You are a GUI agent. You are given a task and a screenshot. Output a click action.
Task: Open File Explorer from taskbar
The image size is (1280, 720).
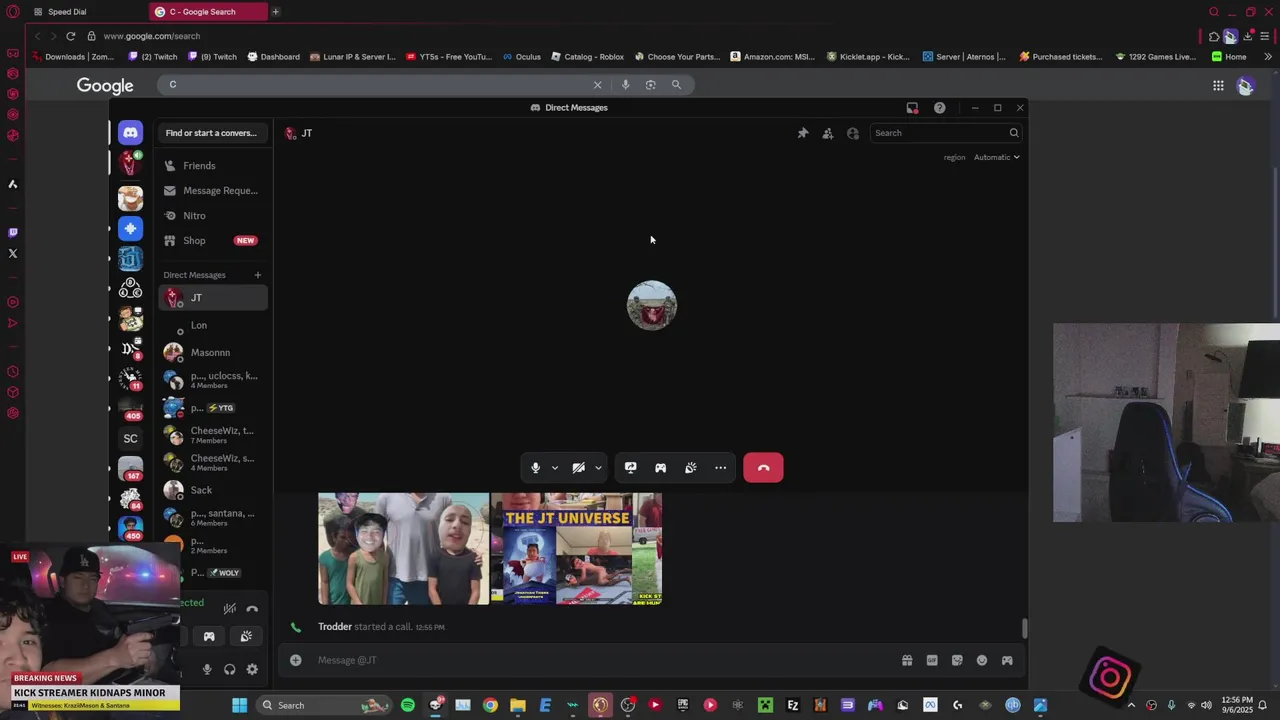(x=518, y=706)
